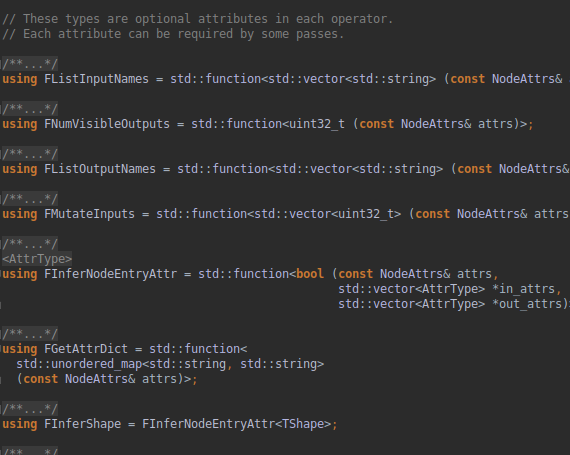Expand folded comment above FListInputNames
Screen dimensions: 570x455
pyautogui.click(x=30, y=64)
